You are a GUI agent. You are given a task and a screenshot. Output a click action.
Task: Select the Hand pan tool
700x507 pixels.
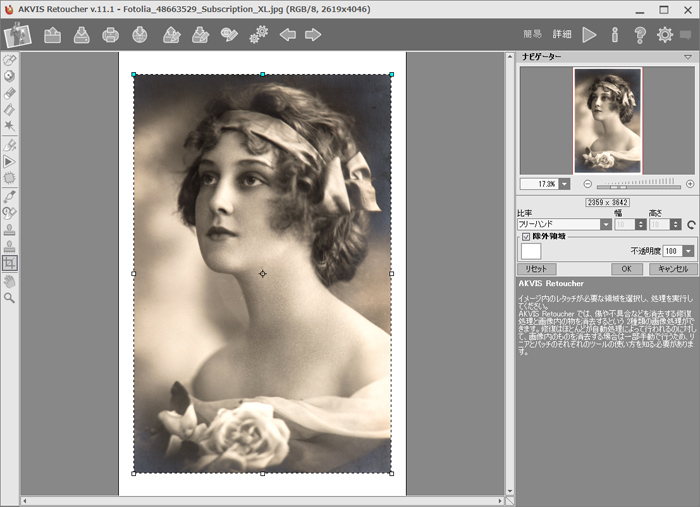[x=9, y=282]
